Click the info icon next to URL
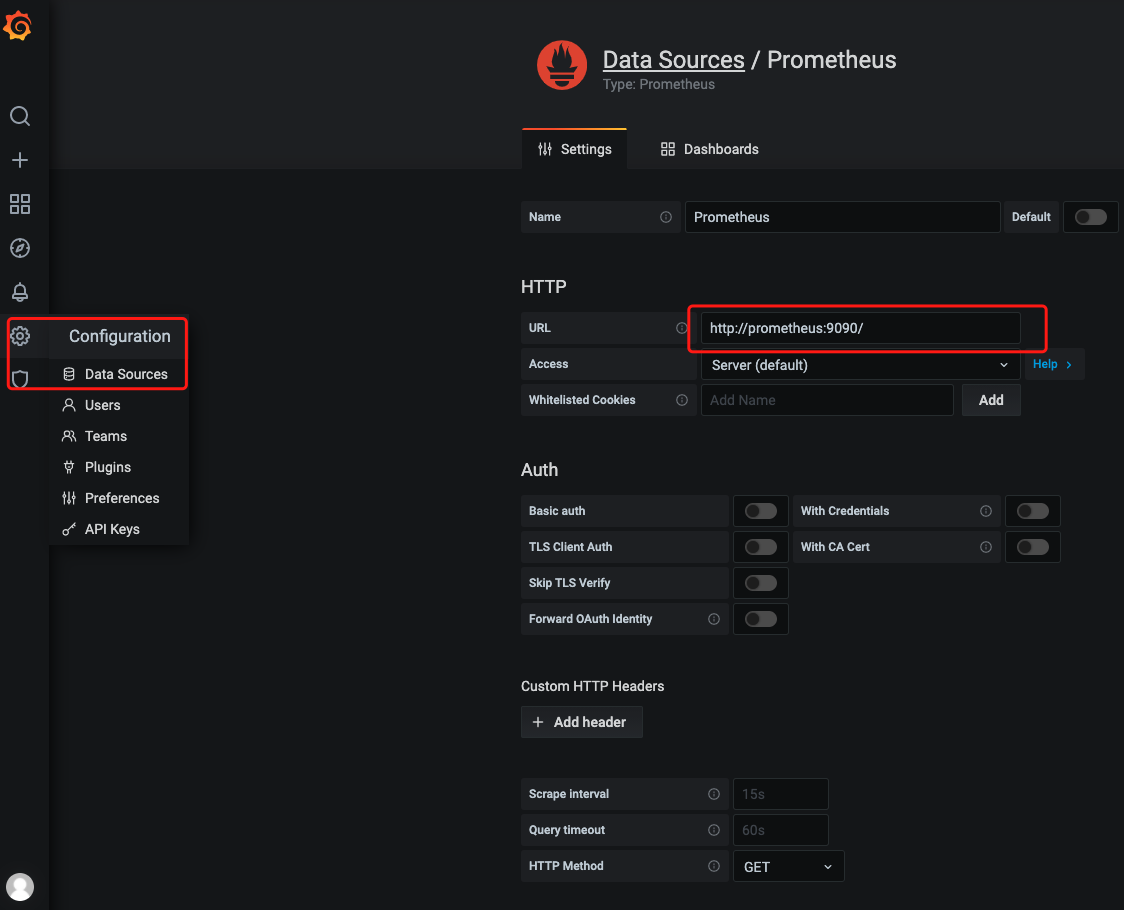 tap(681, 328)
